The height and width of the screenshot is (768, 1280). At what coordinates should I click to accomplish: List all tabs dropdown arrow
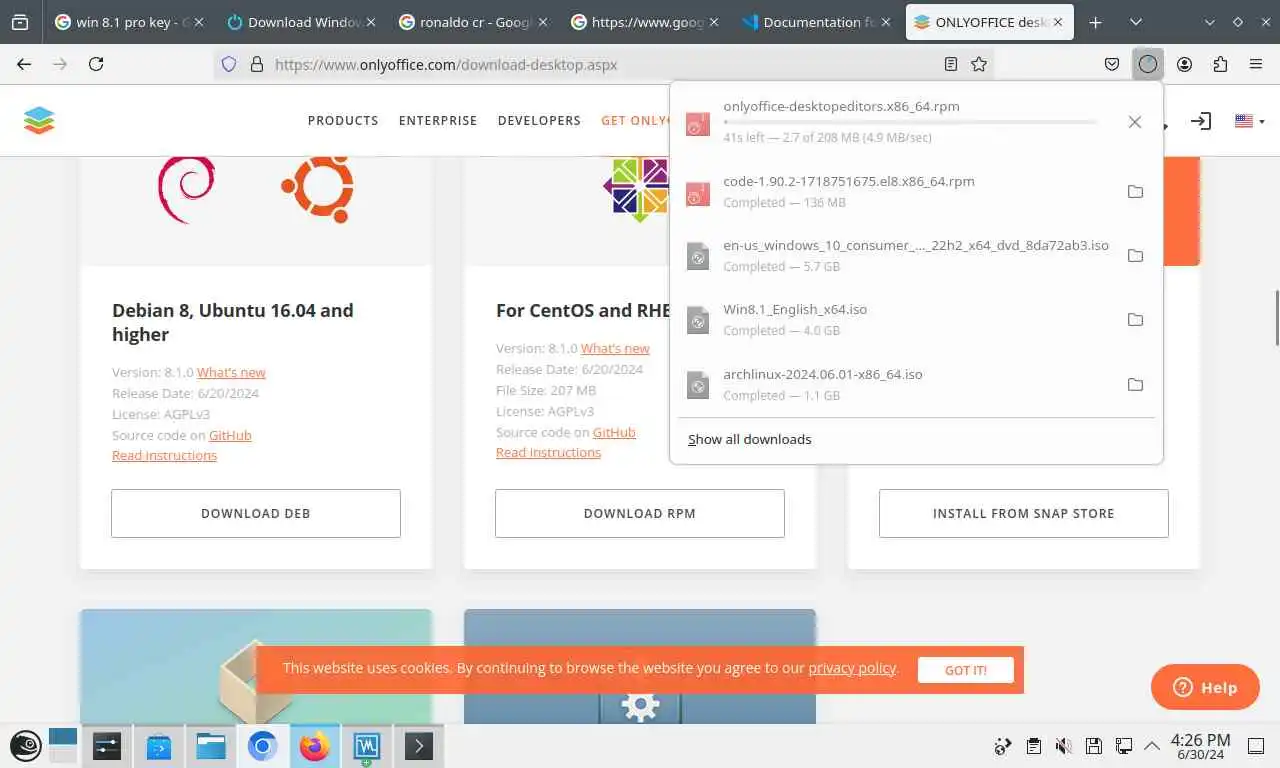[x=1136, y=22]
